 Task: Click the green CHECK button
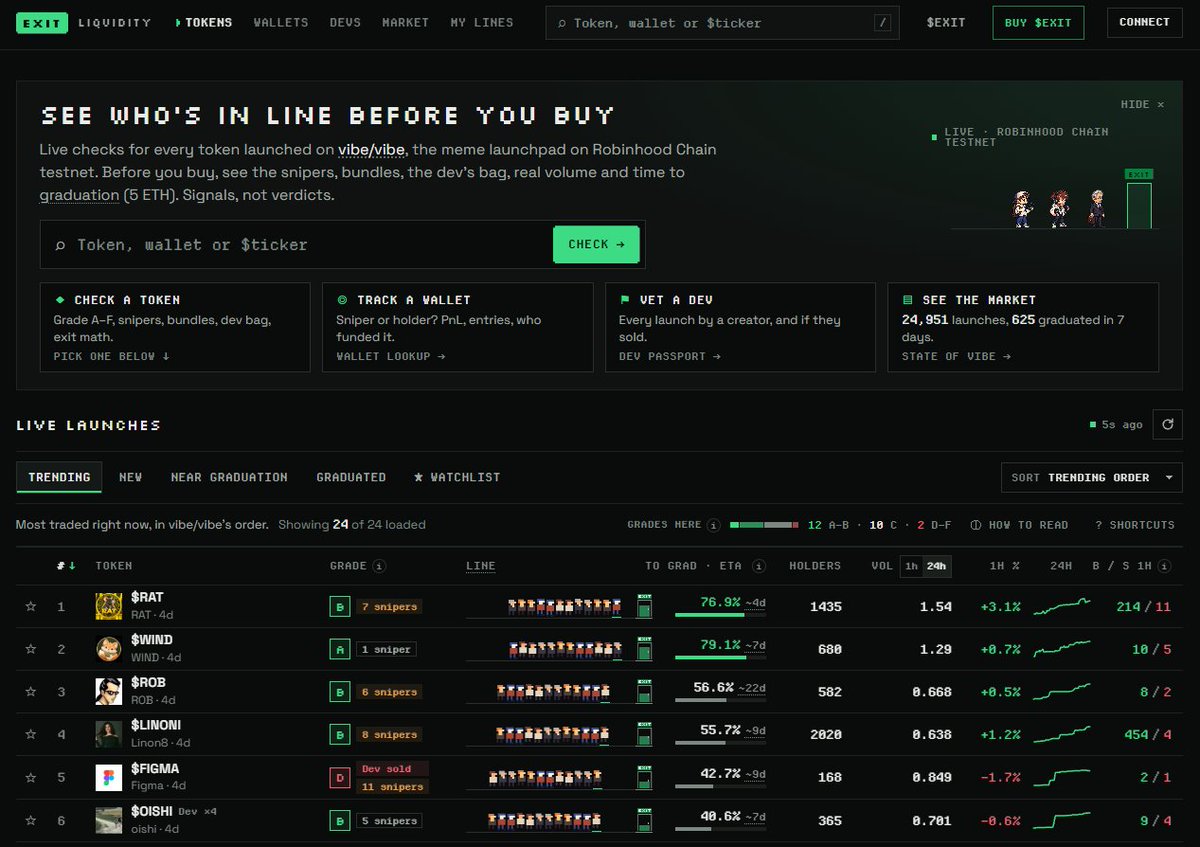click(596, 244)
